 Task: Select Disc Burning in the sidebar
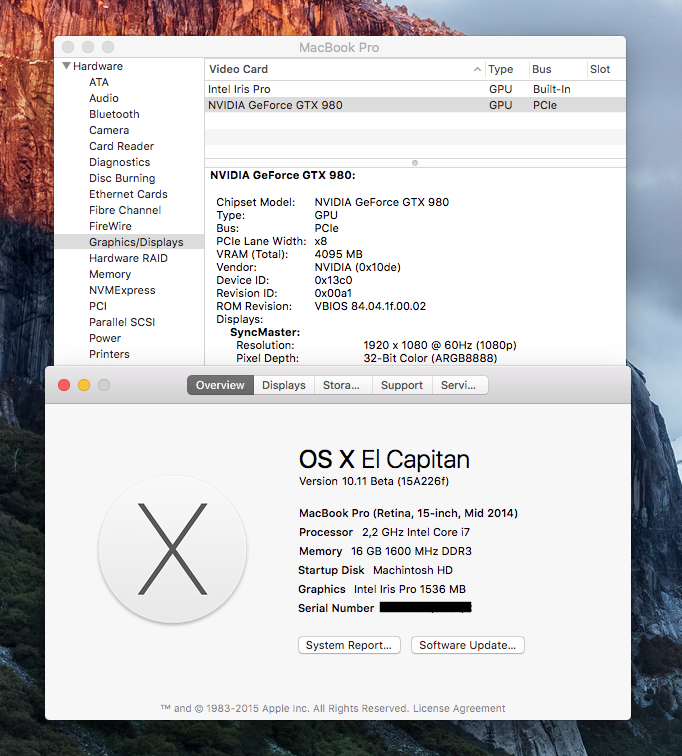[x=122, y=178]
